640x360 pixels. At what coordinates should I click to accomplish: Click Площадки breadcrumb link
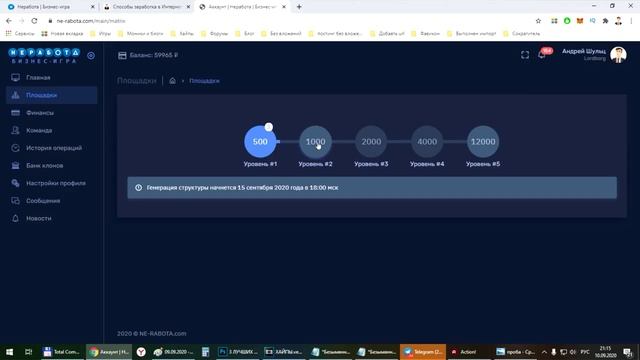click(x=204, y=81)
